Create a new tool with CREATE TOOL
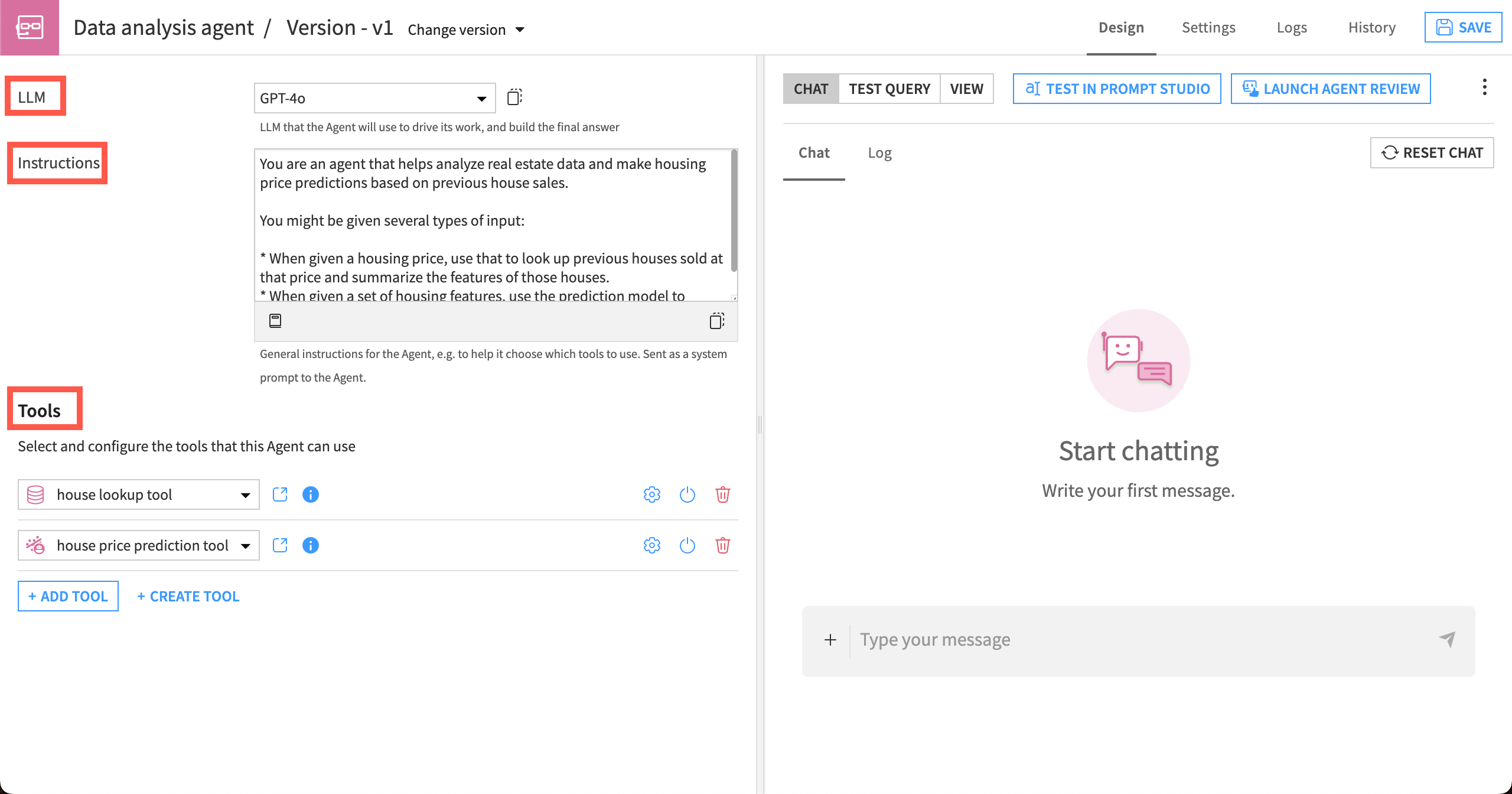This screenshot has width=1512, height=794. click(188, 595)
